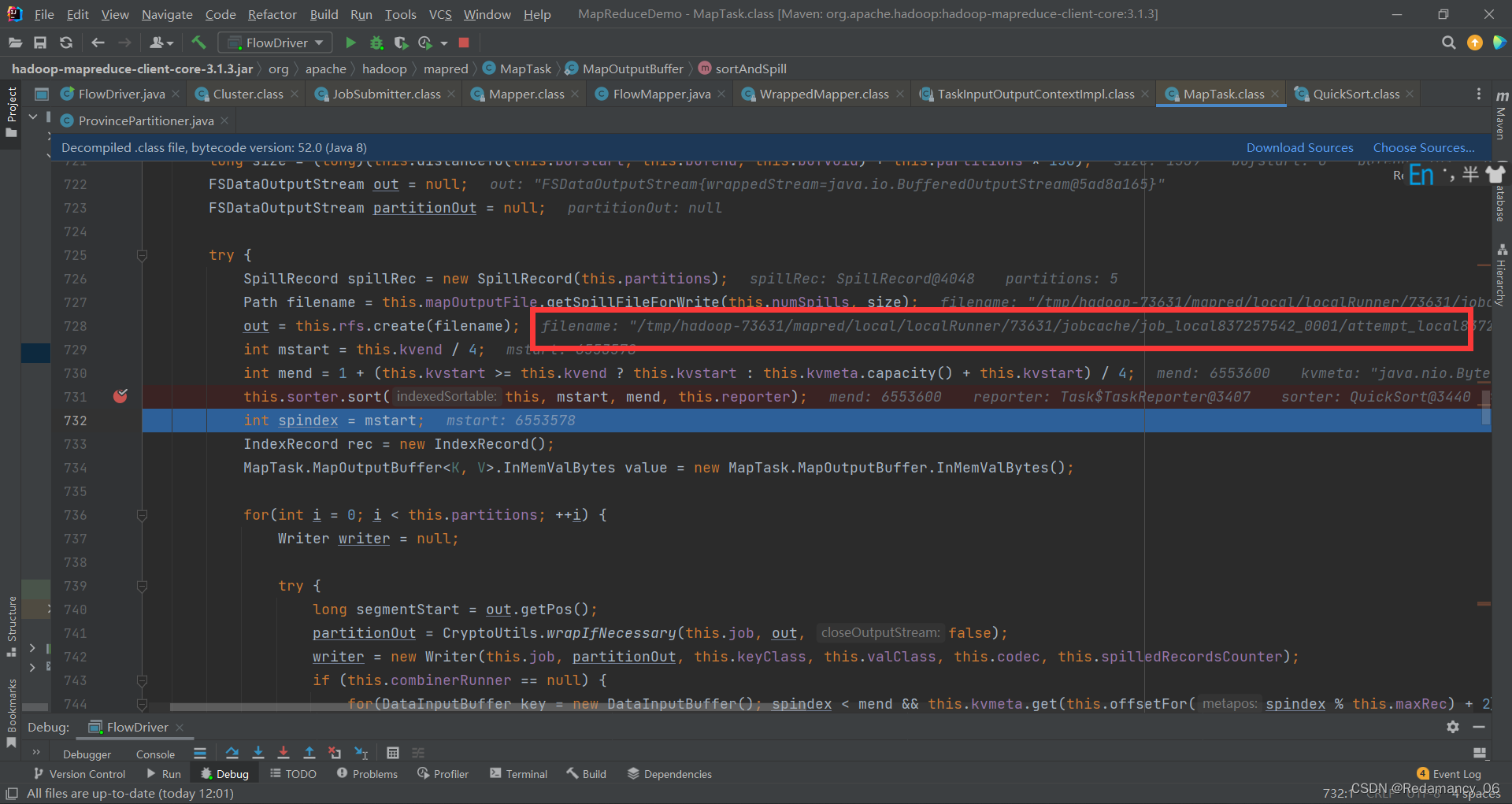Viewport: 1512px width, 804px height.
Task: Toggle breakpoint on line 731
Action: pos(120,396)
